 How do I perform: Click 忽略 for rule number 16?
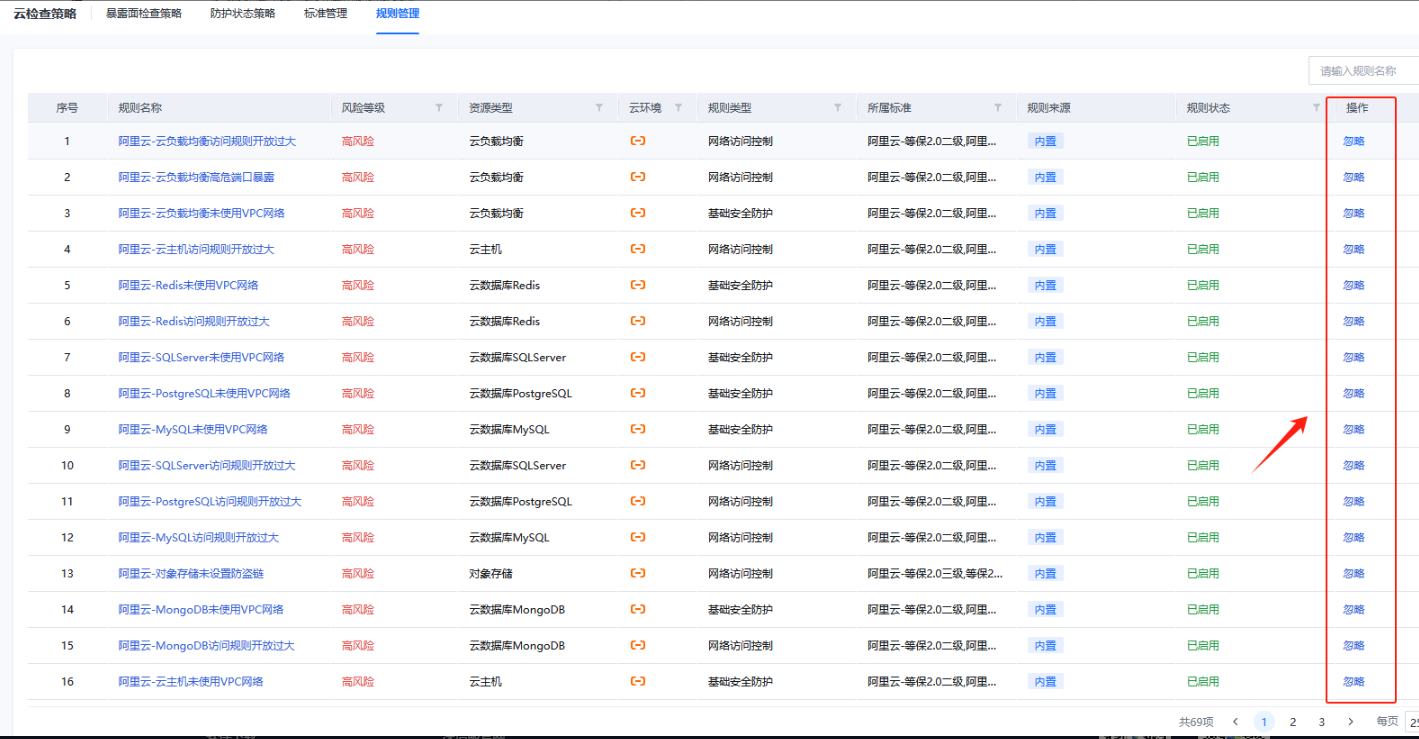point(1353,681)
